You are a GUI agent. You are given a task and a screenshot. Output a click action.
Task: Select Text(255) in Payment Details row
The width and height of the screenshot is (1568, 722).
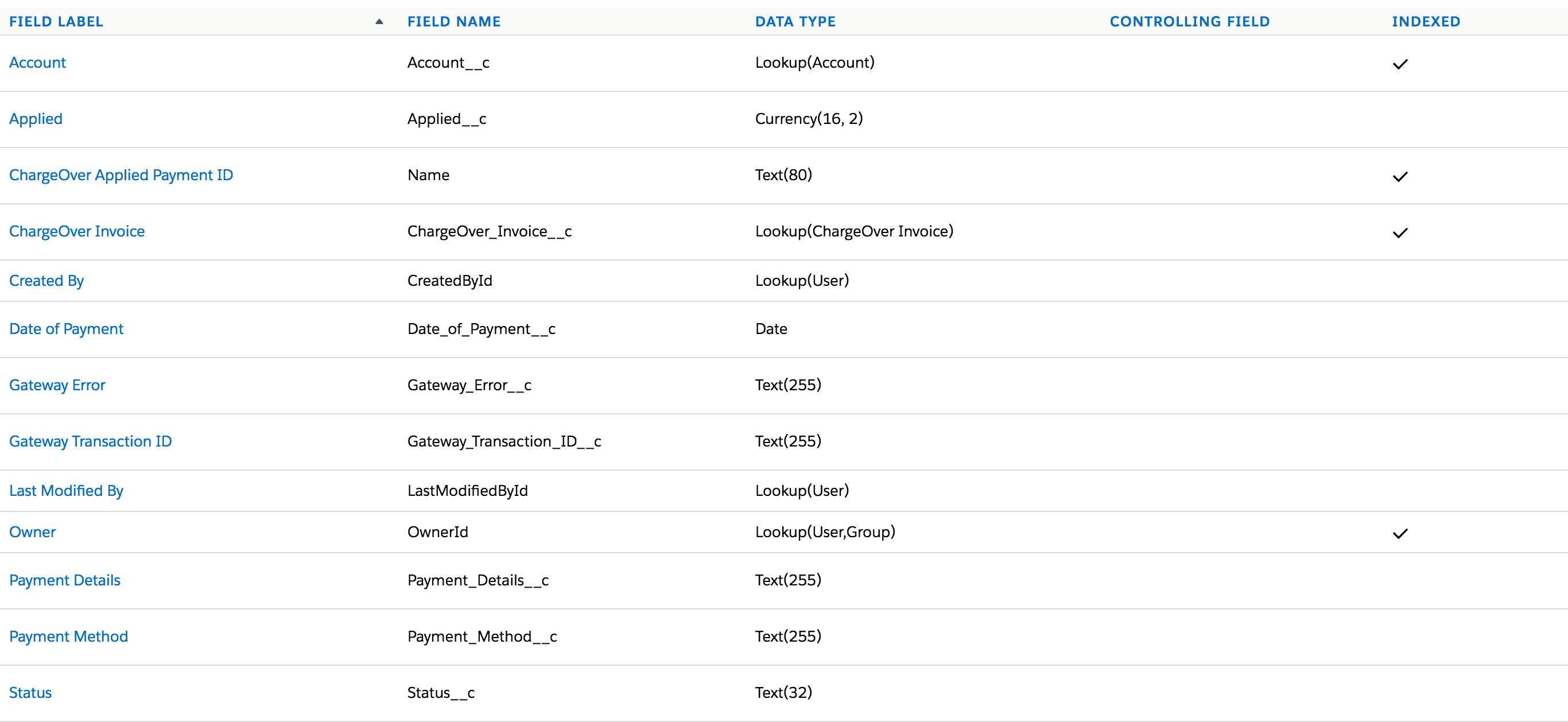(x=787, y=580)
